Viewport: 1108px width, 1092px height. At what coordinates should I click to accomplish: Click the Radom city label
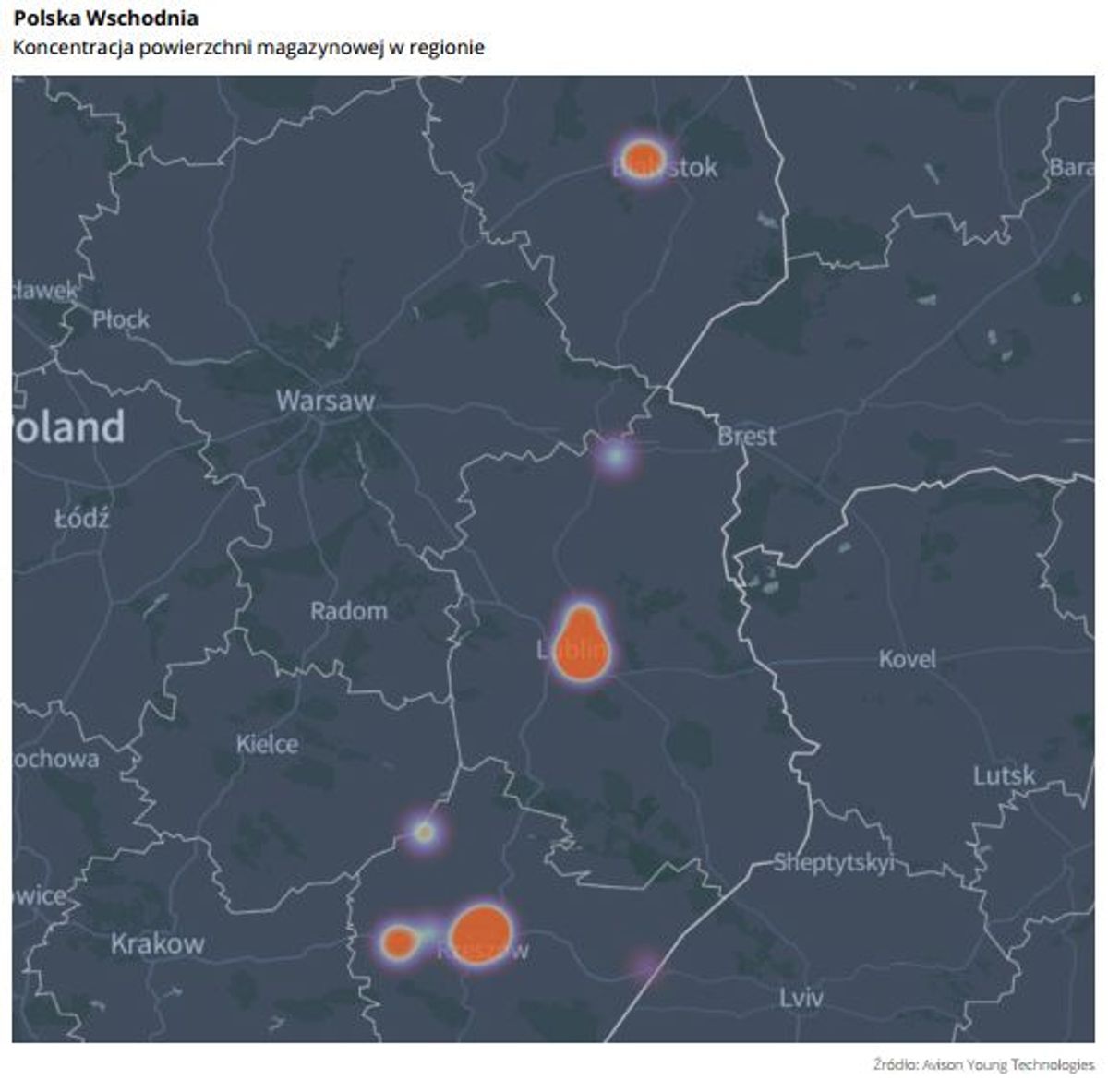tap(348, 611)
